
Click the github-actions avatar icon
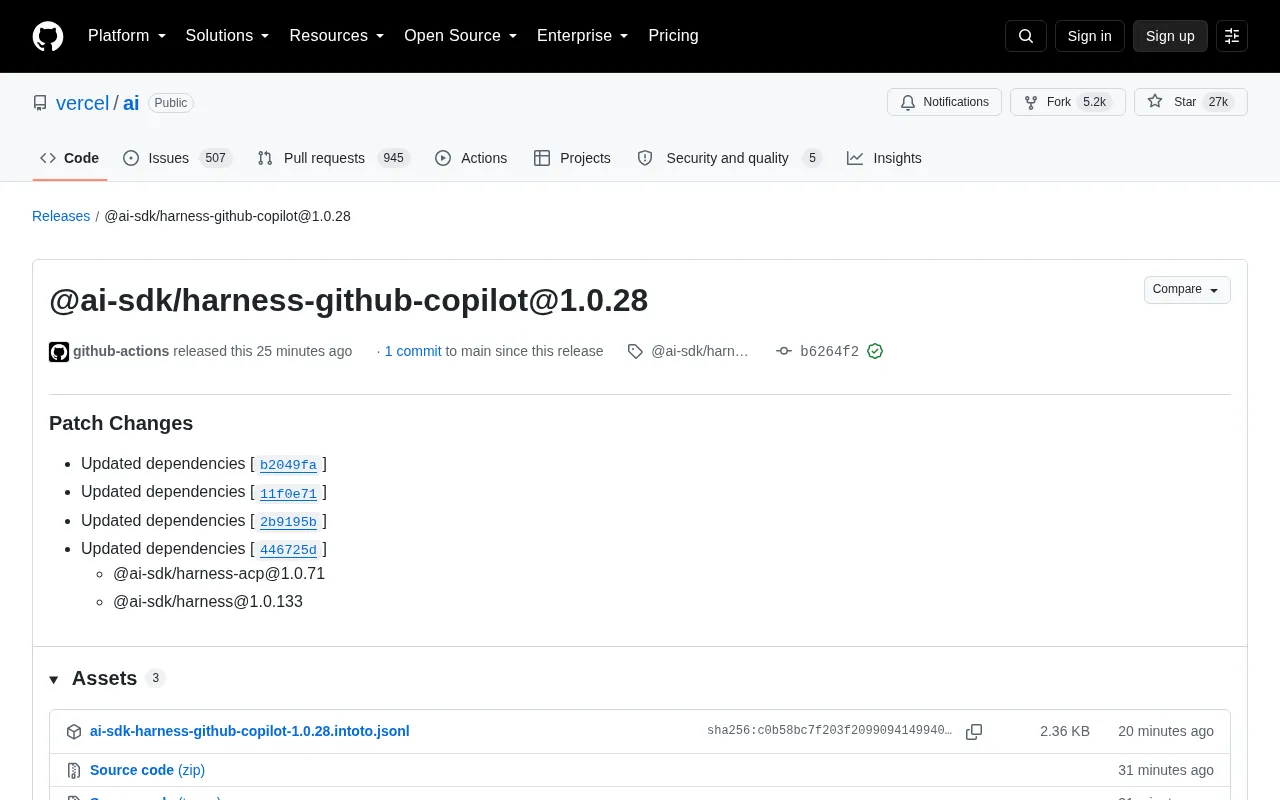59,352
